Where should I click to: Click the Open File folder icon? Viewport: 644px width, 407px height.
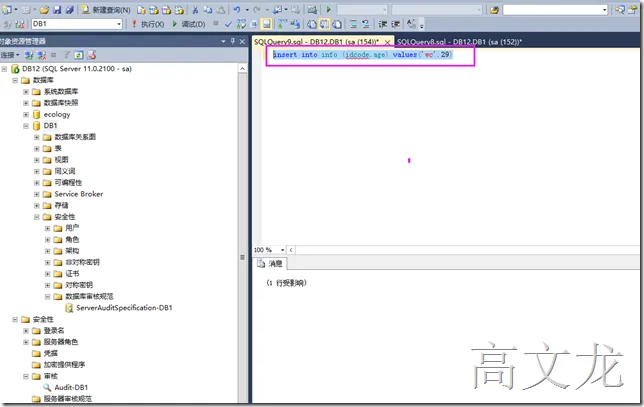click(x=44, y=10)
